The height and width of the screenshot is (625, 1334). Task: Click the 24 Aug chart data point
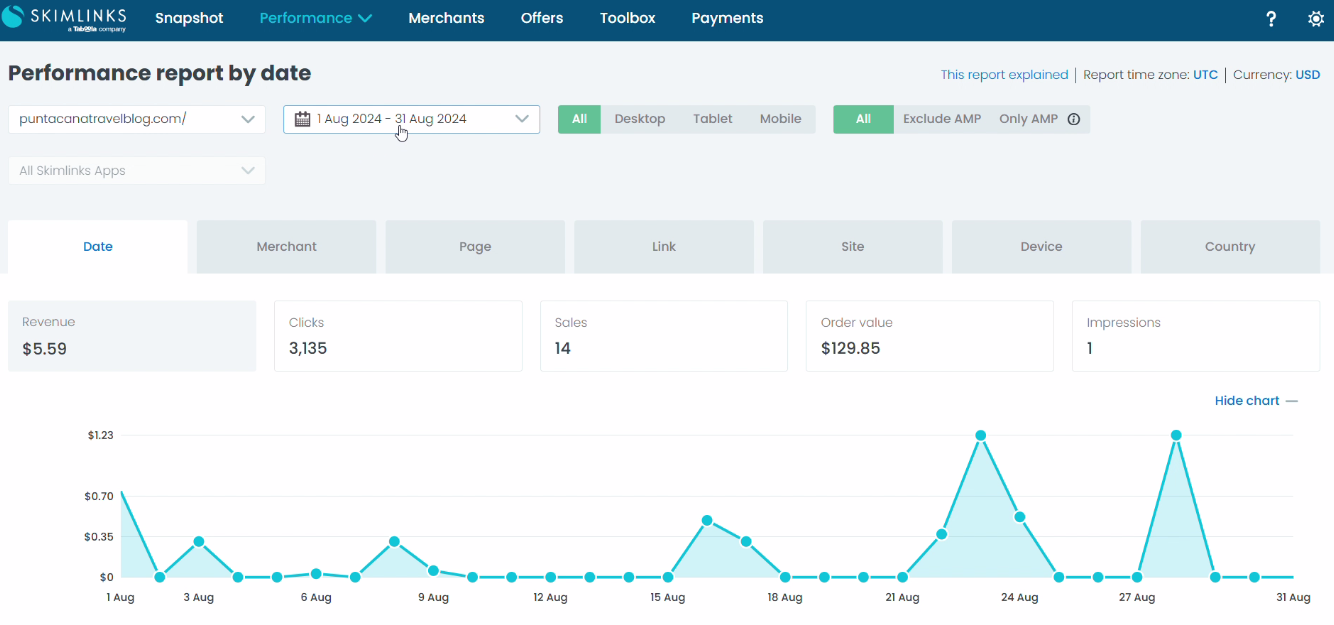1020,517
